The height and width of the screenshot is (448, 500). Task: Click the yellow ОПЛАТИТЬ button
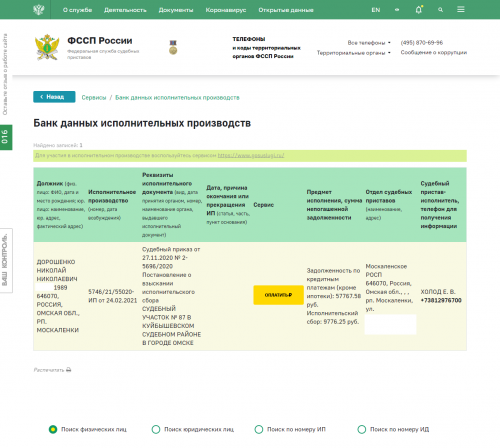point(278,295)
